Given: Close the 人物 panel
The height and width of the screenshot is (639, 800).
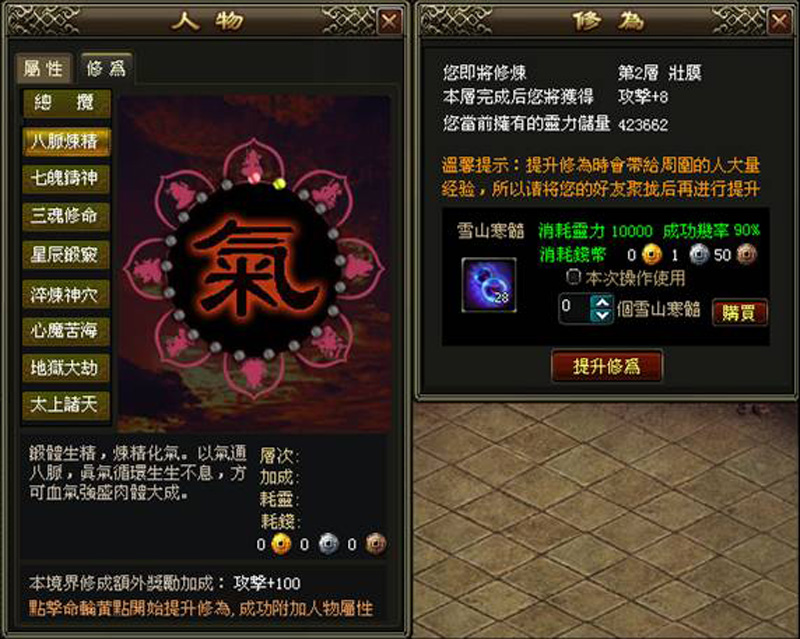Looking at the screenshot, I should [x=389, y=21].
